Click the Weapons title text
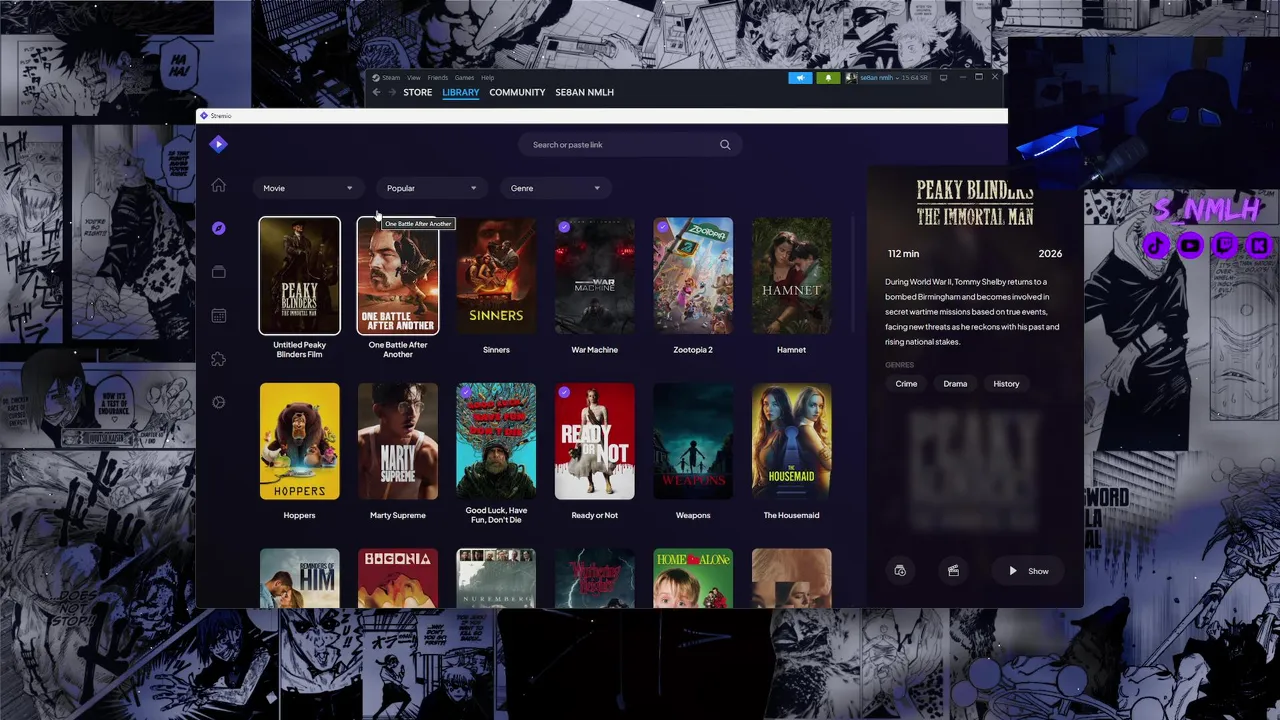Image resolution: width=1280 pixels, height=720 pixels. coord(693,515)
